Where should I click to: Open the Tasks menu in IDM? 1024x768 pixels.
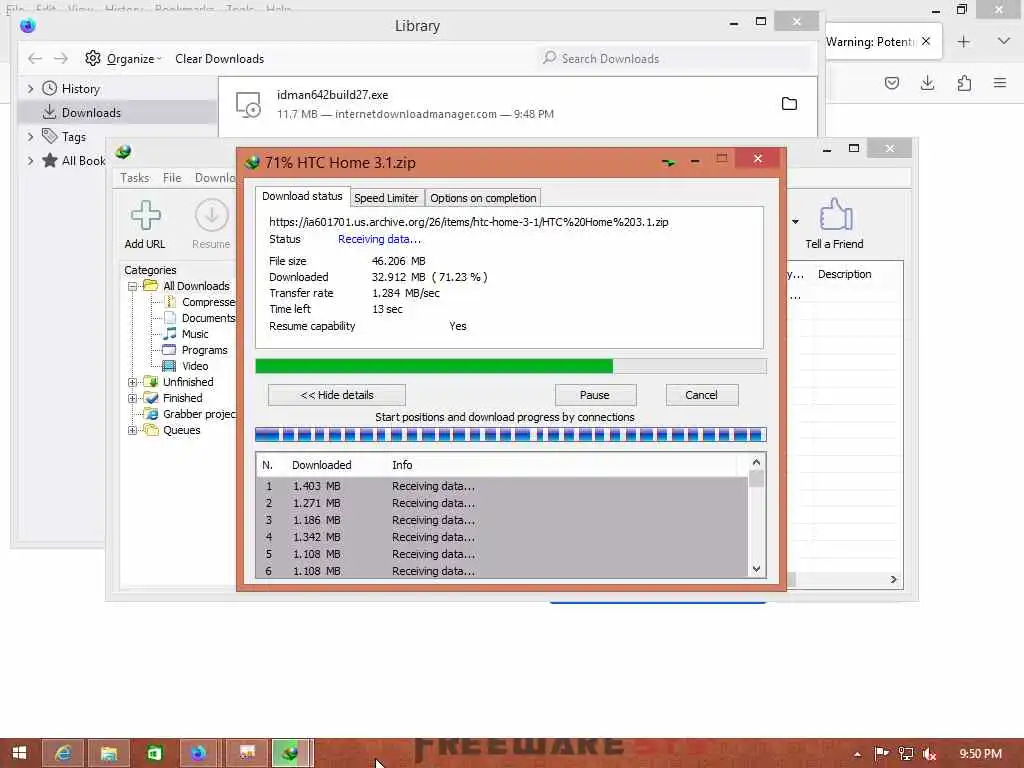point(135,178)
